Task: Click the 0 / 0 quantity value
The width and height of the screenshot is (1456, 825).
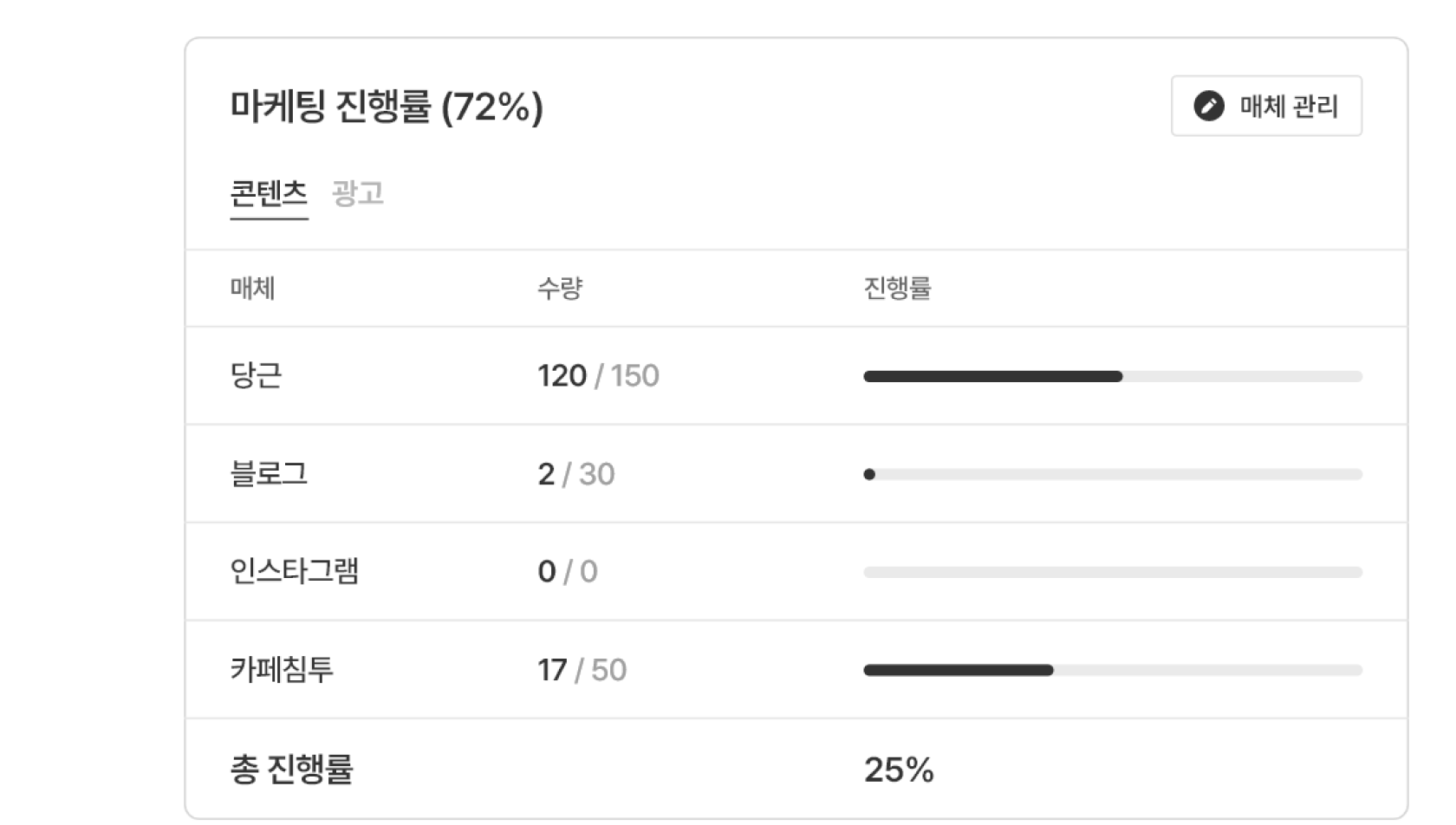Action: (568, 572)
